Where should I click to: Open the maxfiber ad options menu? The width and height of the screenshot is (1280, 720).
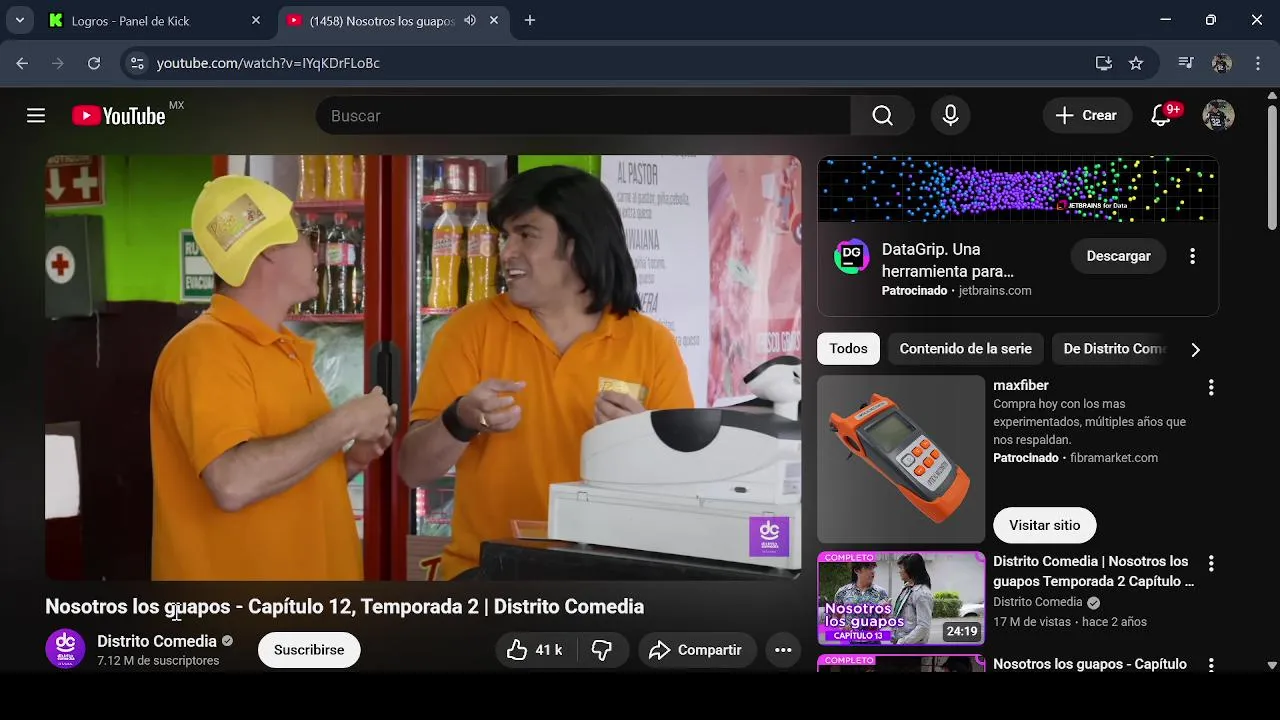click(x=1211, y=387)
